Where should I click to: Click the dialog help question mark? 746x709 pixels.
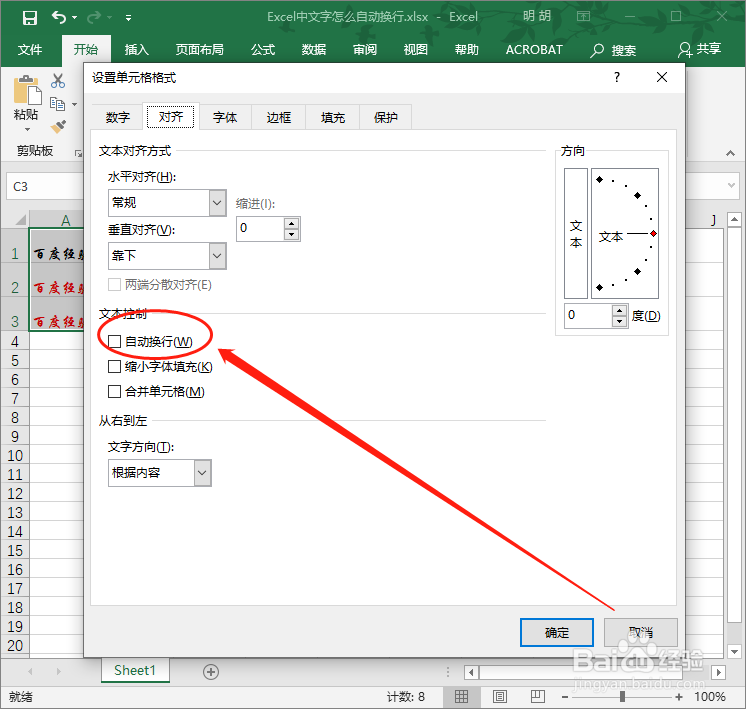pos(617,77)
